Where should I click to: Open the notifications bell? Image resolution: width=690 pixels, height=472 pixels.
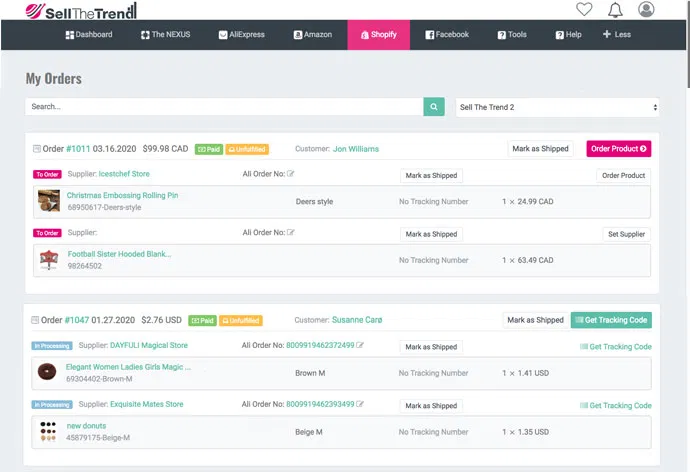pos(615,10)
